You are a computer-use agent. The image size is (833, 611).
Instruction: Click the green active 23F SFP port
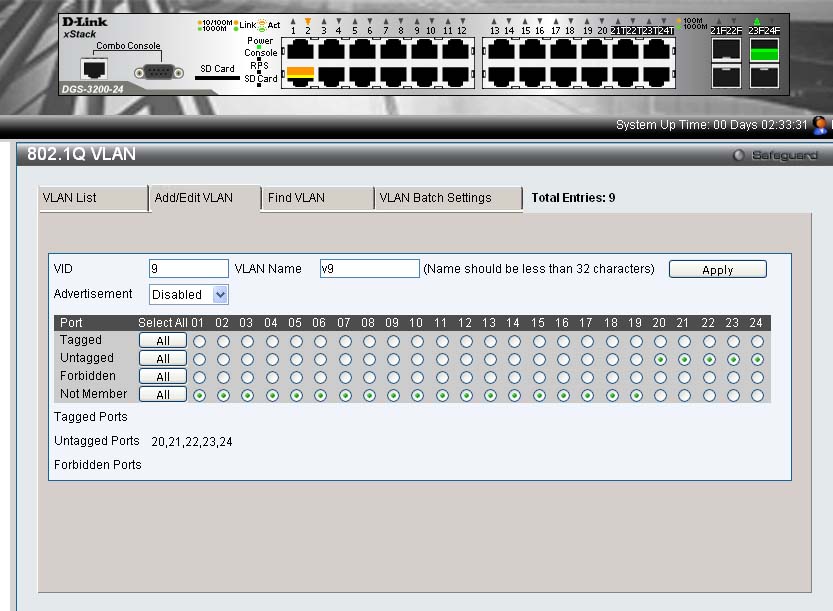point(764,51)
